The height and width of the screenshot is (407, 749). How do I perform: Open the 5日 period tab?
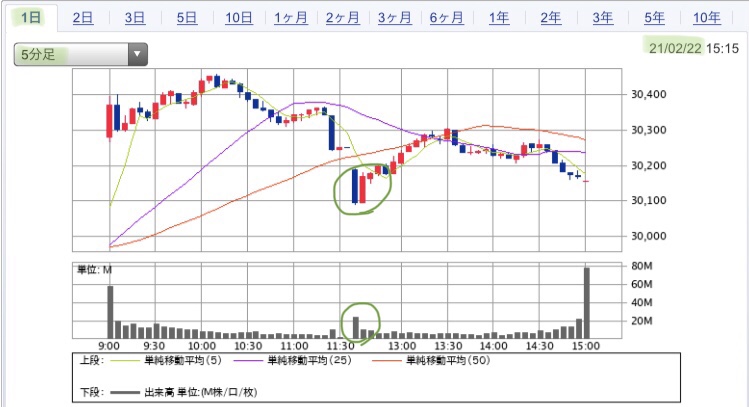point(187,18)
